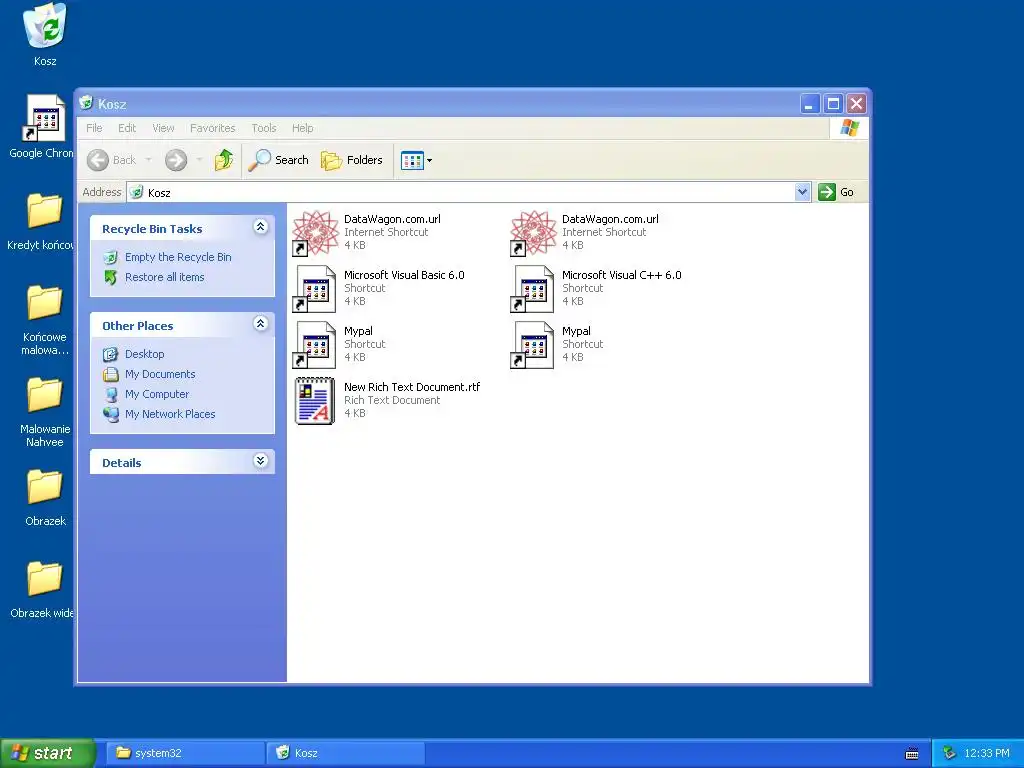Open the Search toolbar button

pyautogui.click(x=279, y=160)
